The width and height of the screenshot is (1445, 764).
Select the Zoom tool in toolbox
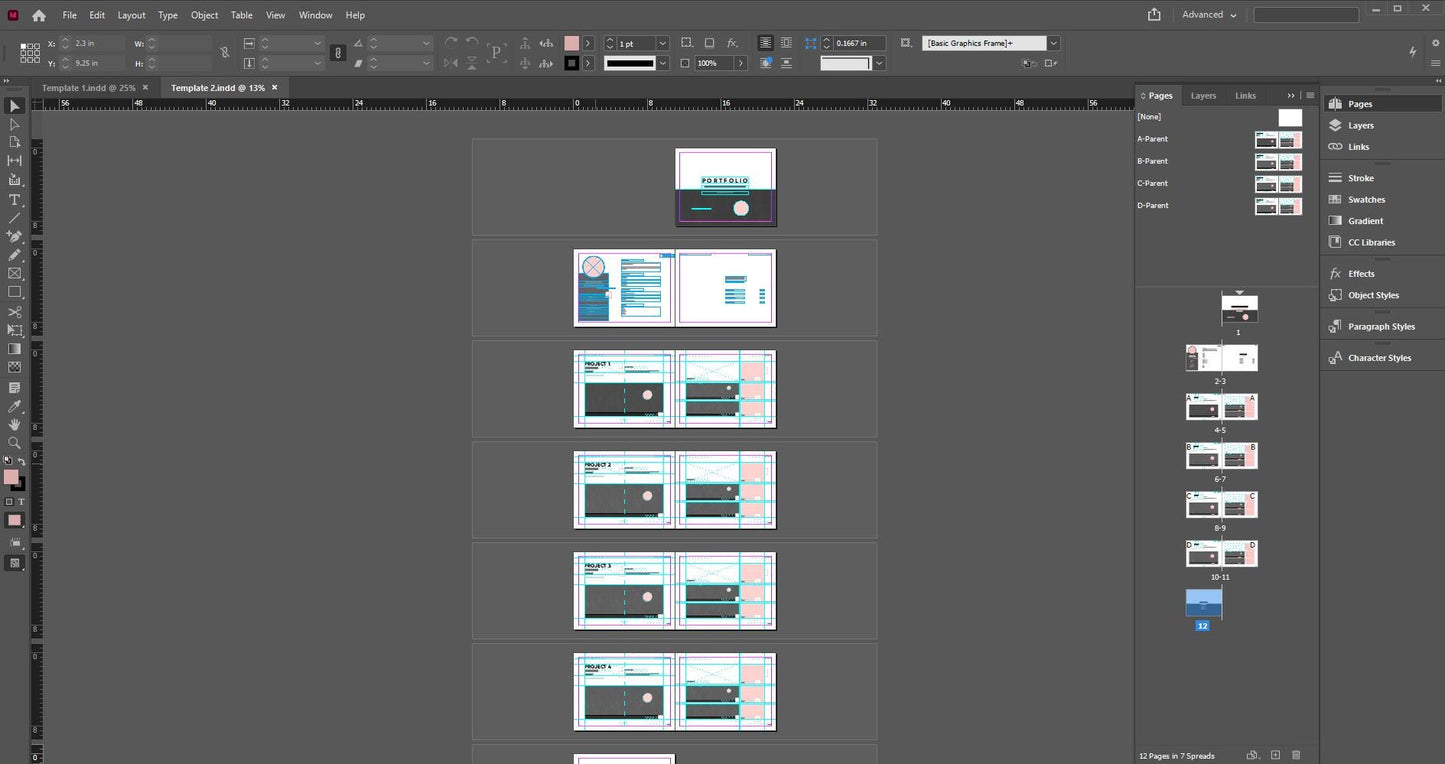point(15,443)
